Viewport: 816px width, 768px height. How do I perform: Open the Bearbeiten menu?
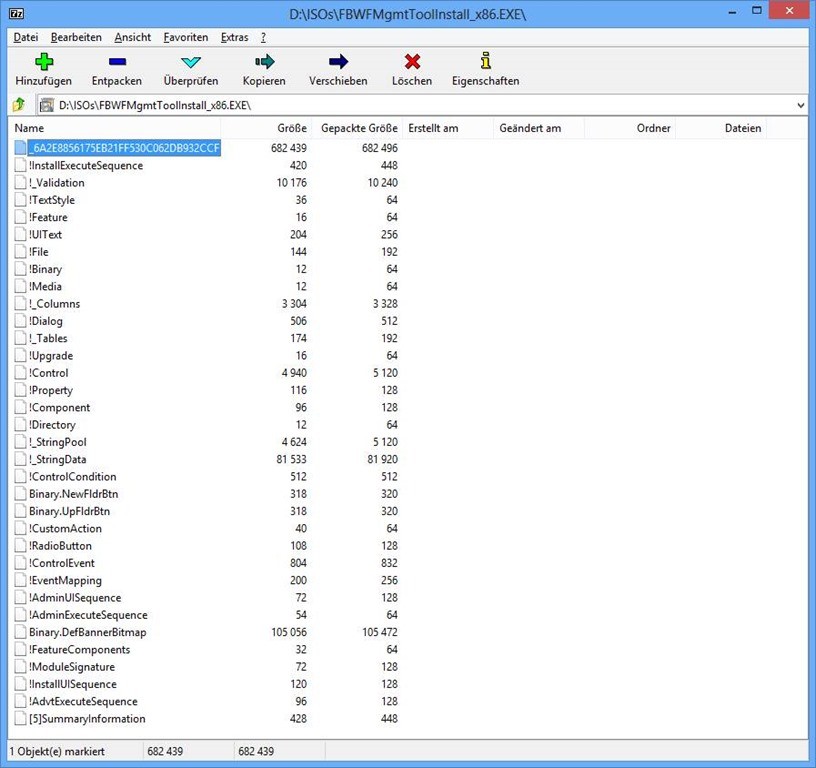(x=76, y=37)
